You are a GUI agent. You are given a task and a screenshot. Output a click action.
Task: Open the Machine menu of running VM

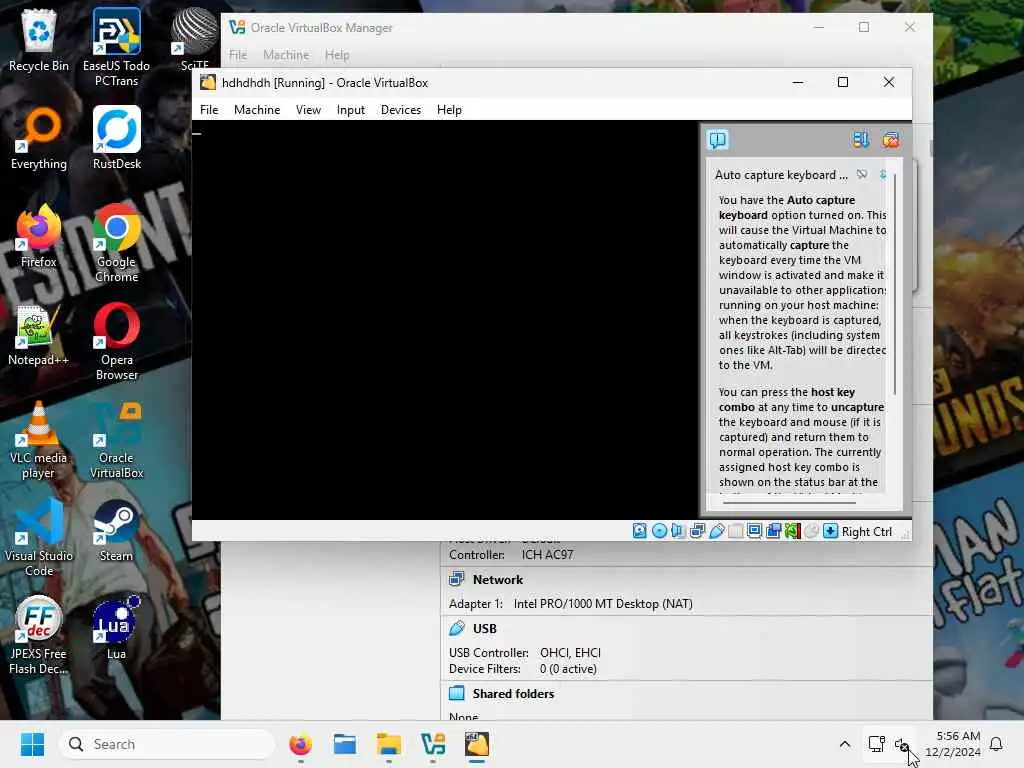coord(257,110)
